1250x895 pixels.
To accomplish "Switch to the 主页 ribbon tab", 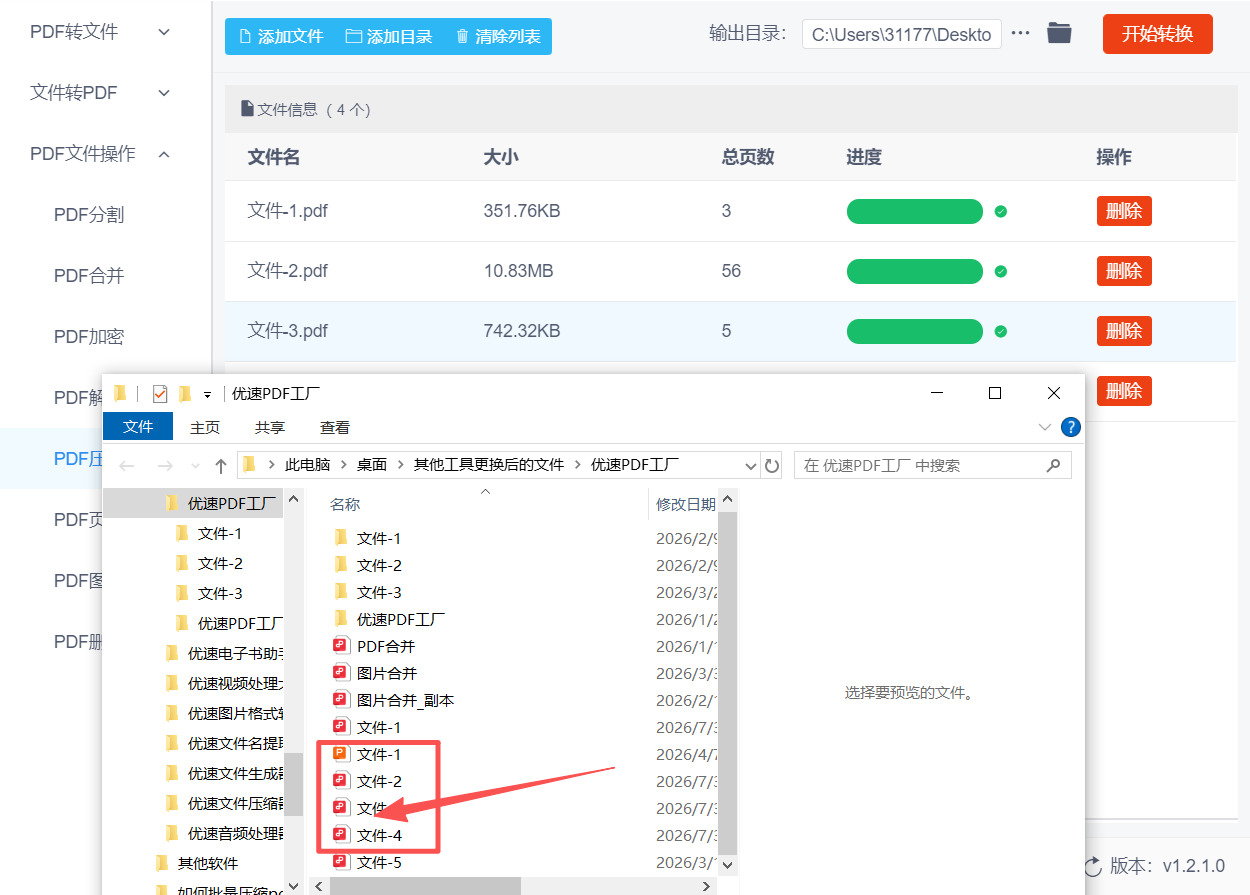I will coord(205,427).
